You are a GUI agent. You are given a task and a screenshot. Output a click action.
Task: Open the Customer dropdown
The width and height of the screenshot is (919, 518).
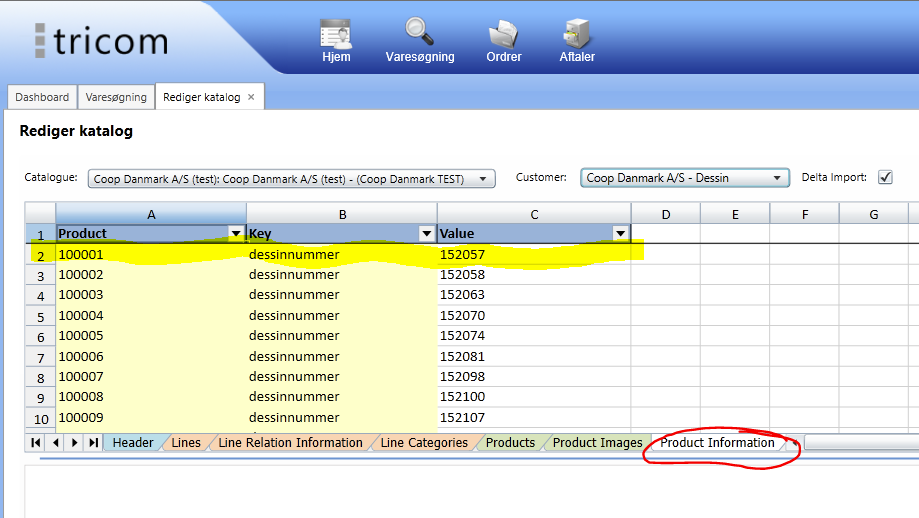(x=685, y=178)
